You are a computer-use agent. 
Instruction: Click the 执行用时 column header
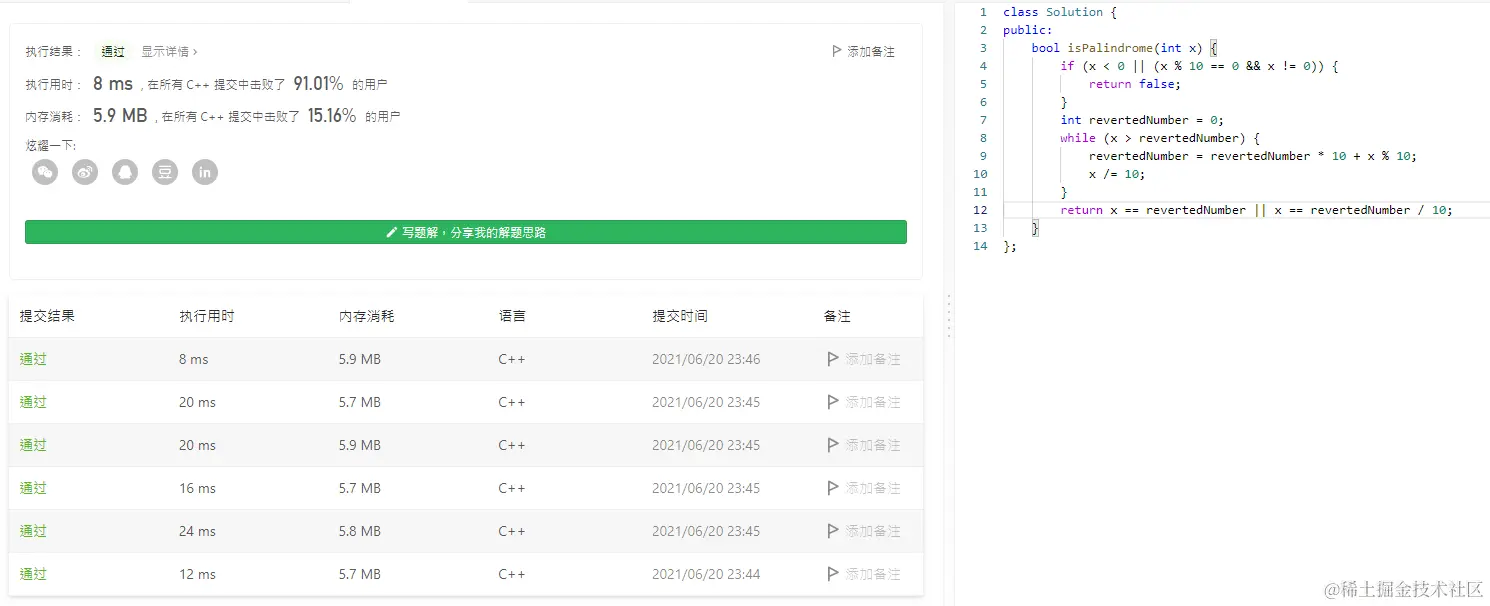207,316
